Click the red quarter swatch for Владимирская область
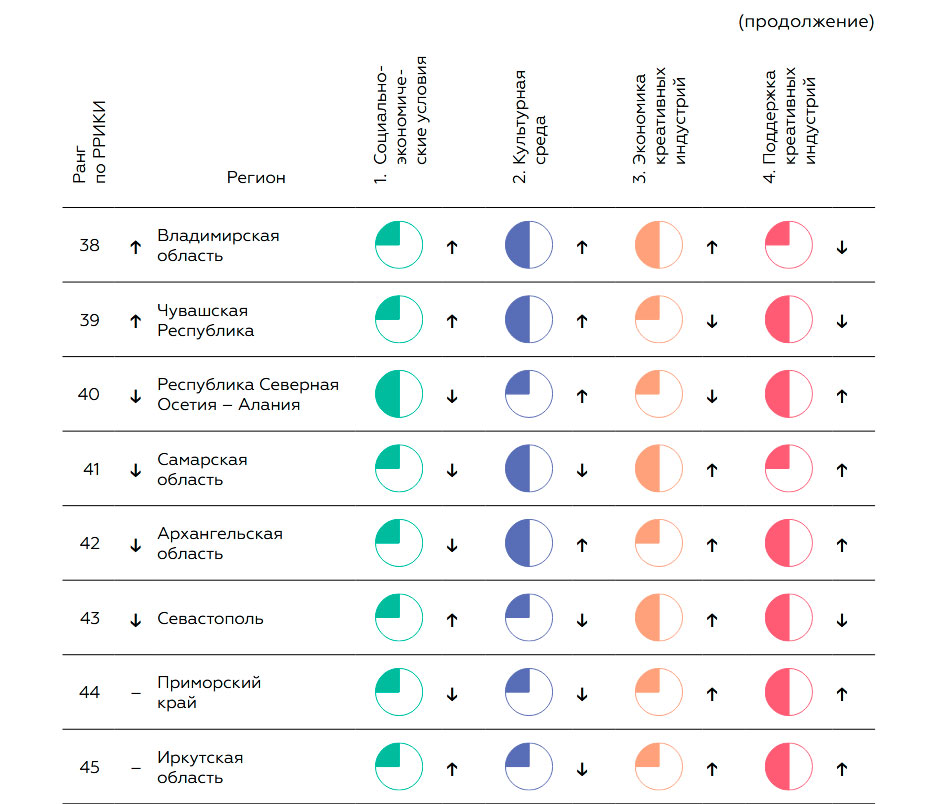 click(789, 246)
